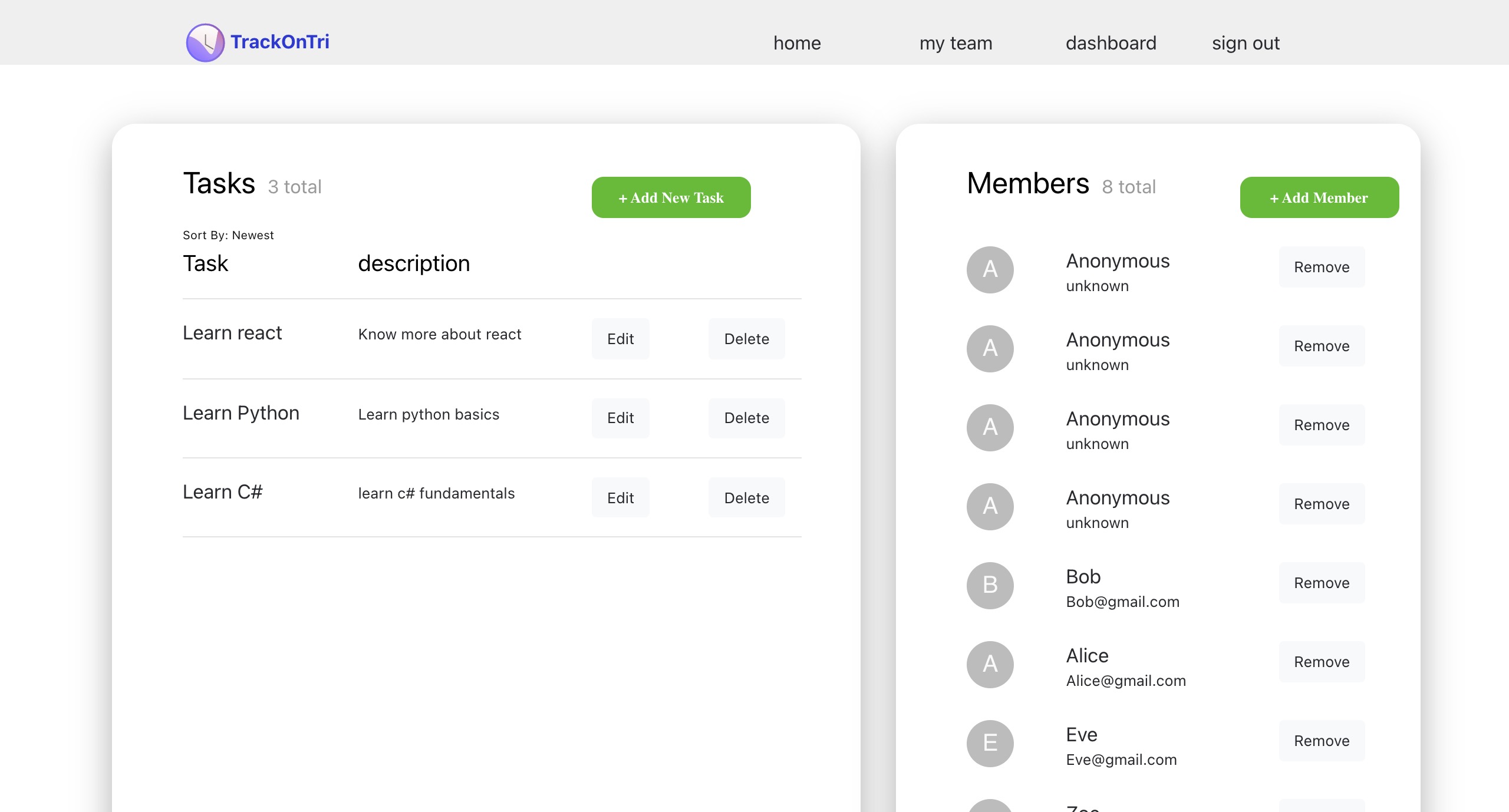Screen dimensions: 1509x812
Task: Remove Bob from members
Action: (1322, 583)
